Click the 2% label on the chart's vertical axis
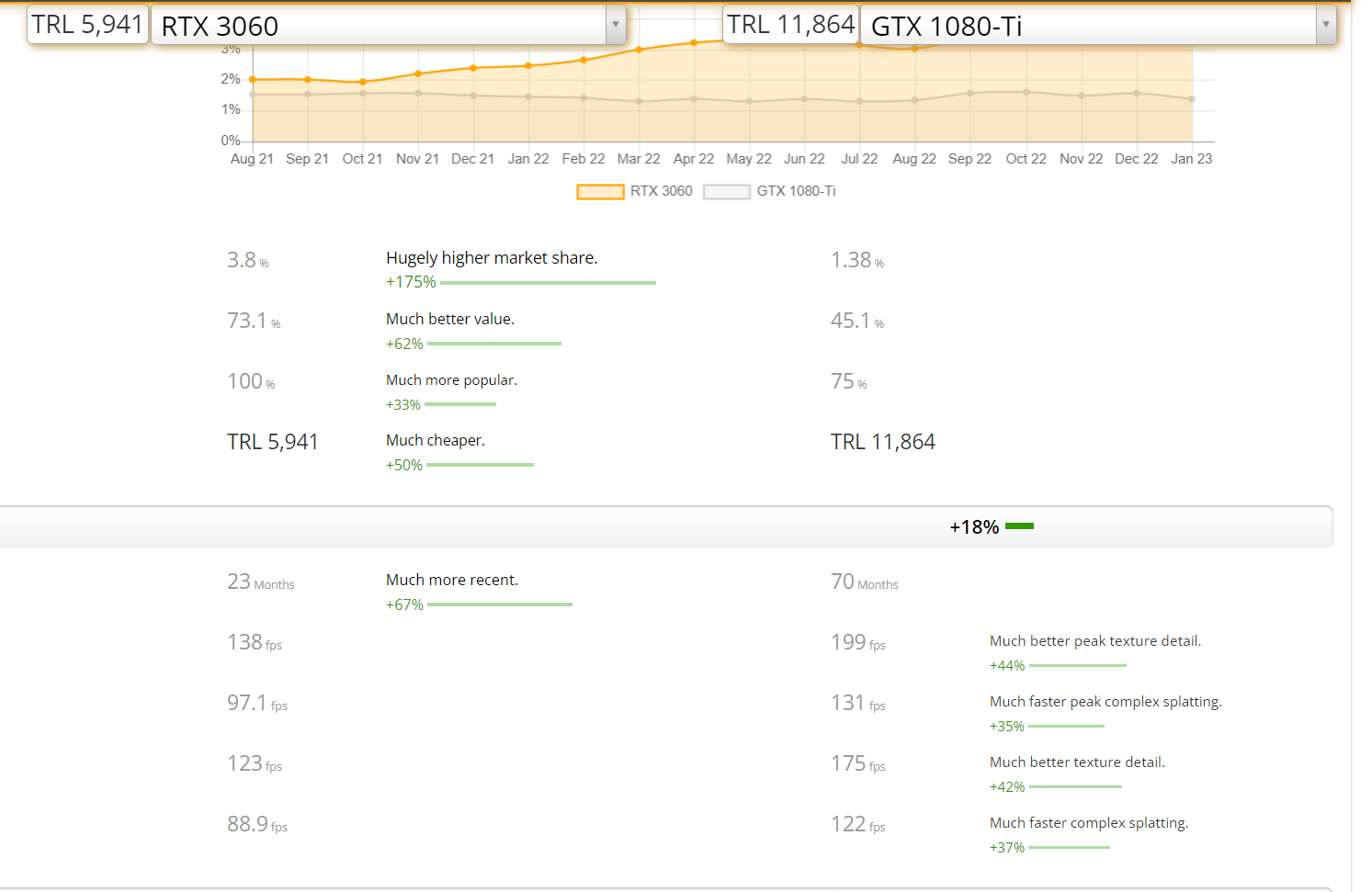Image resolution: width=1372 pixels, height=892 pixels. pyautogui.click(x=231, y=79)
